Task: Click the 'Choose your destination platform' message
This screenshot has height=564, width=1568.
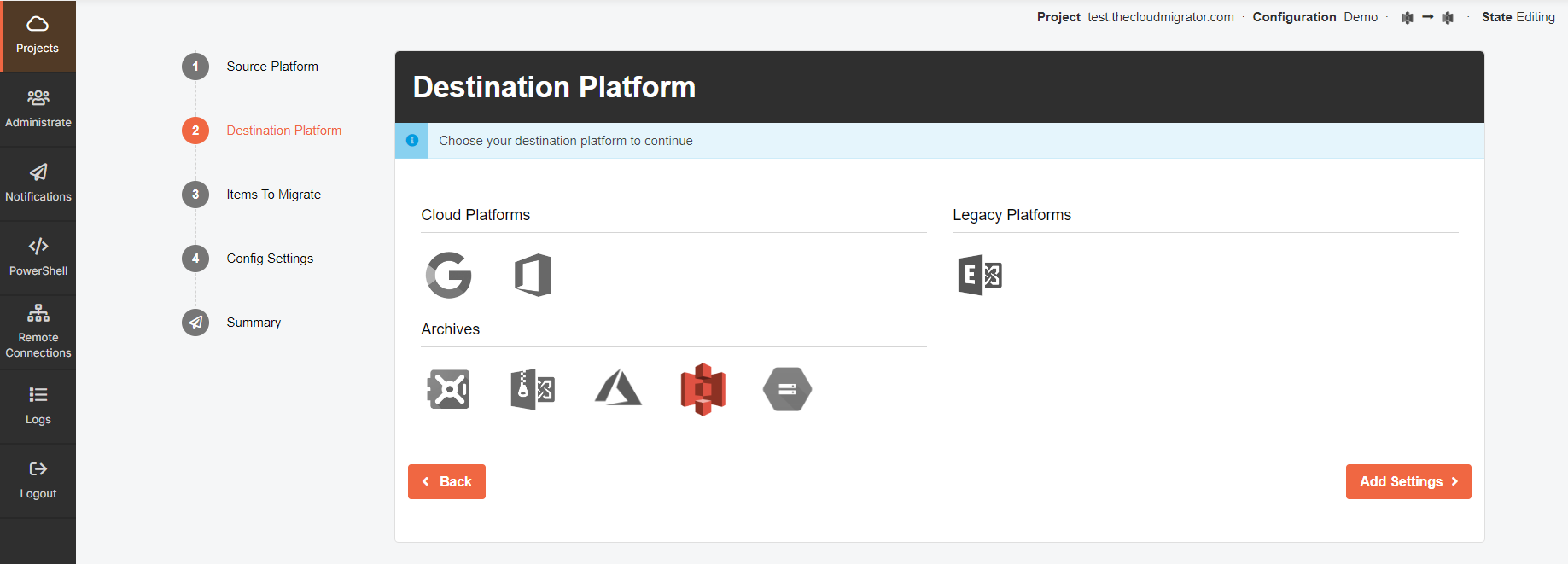Action: (x=566, y=141)
